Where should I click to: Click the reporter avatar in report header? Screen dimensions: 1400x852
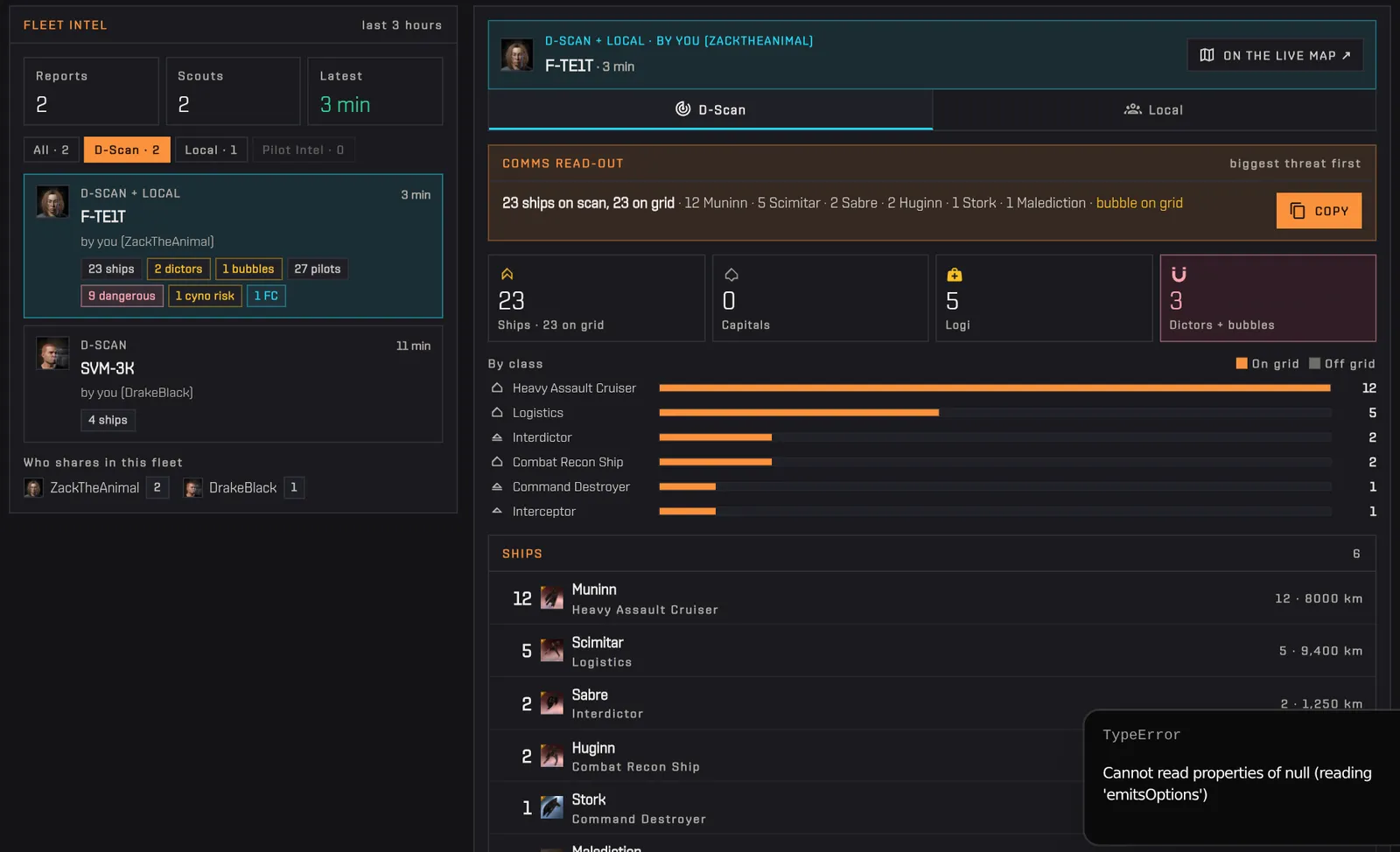pos(517,54)
